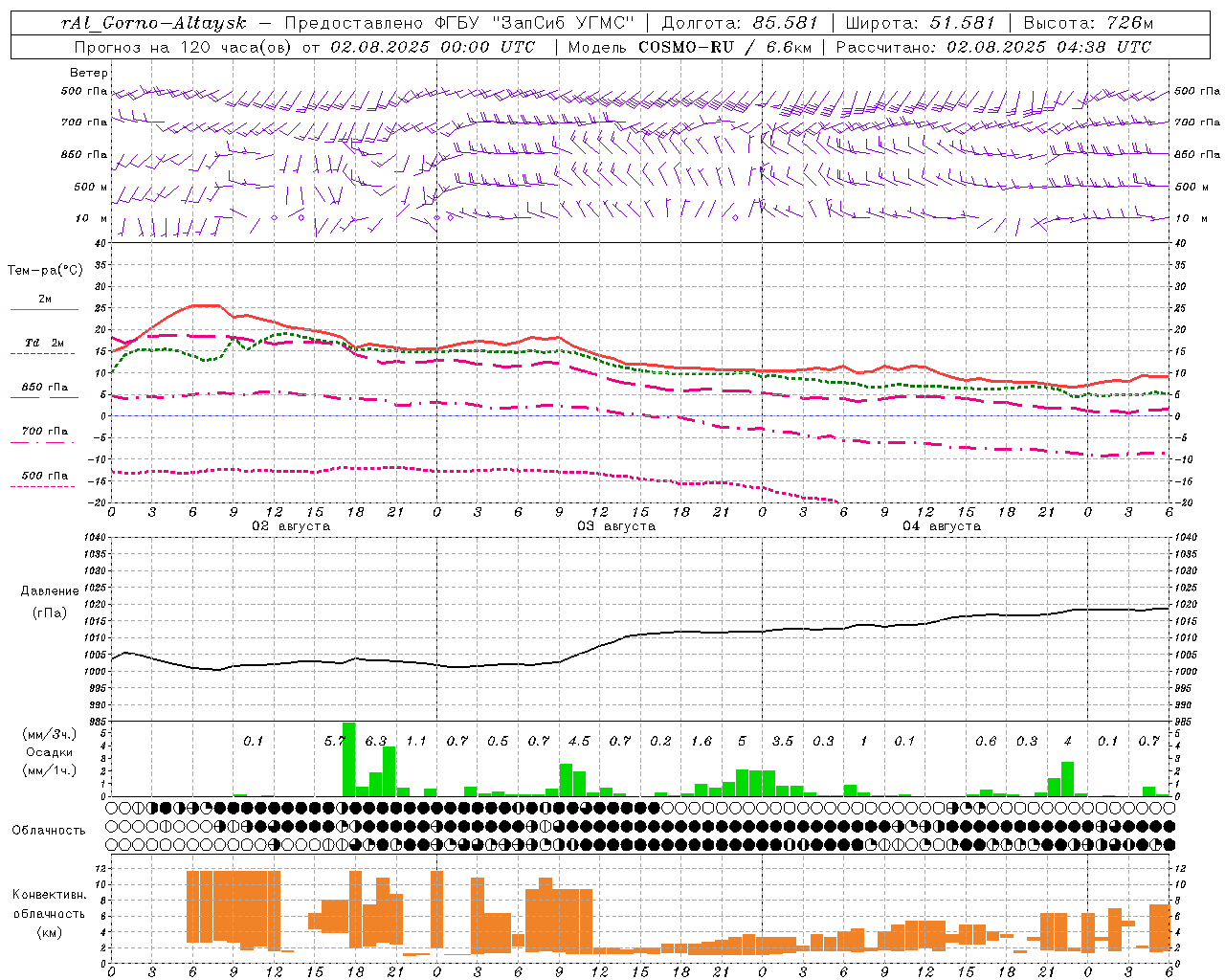Select the 850 гПа dashed temperature legend entry
The width and height of the screenshot is (1225, 980).
44,391
